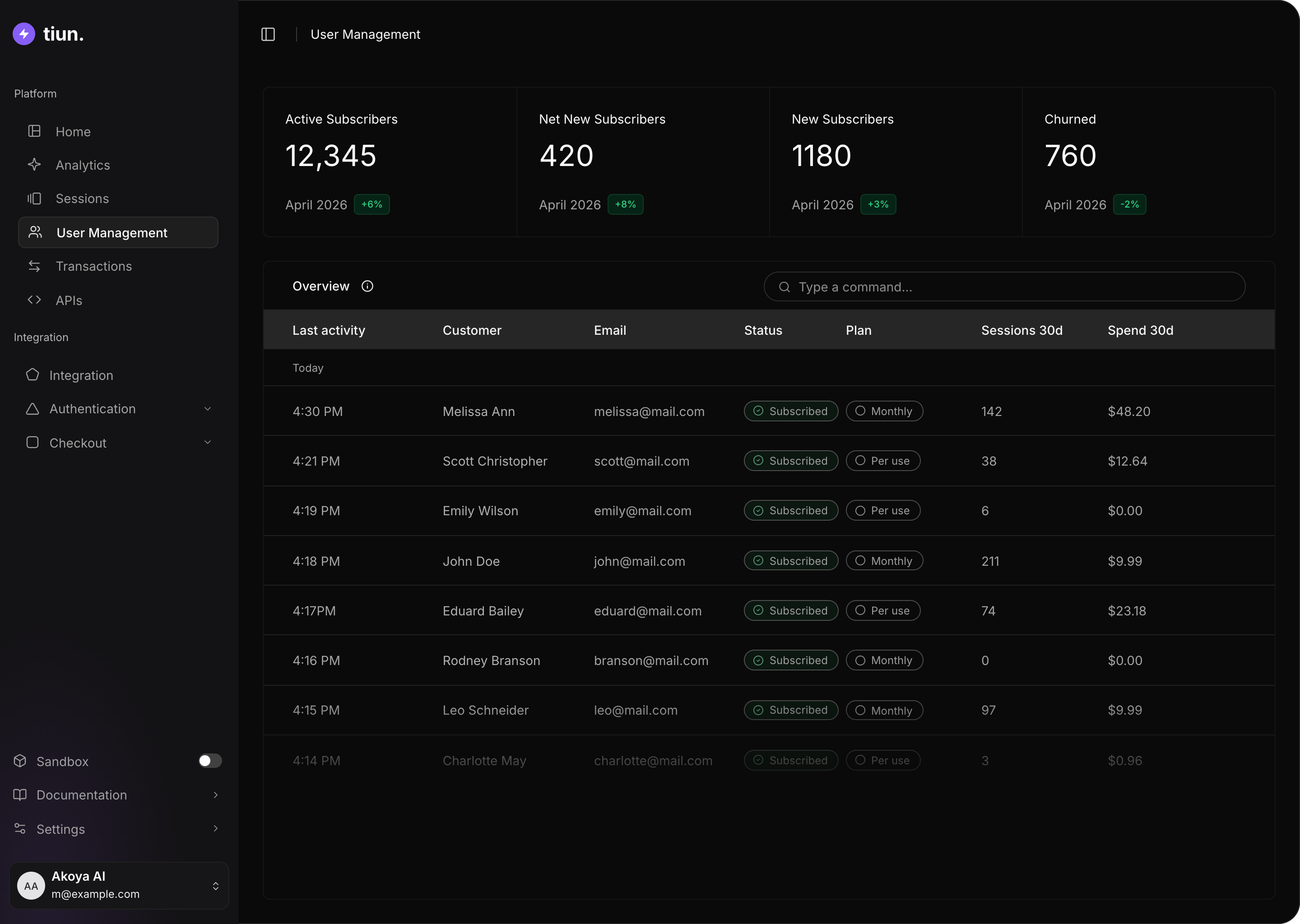This screenshot has width=1300, height=924.
Task: Click emily@mail.com email cell
Action: click(643, 511)
